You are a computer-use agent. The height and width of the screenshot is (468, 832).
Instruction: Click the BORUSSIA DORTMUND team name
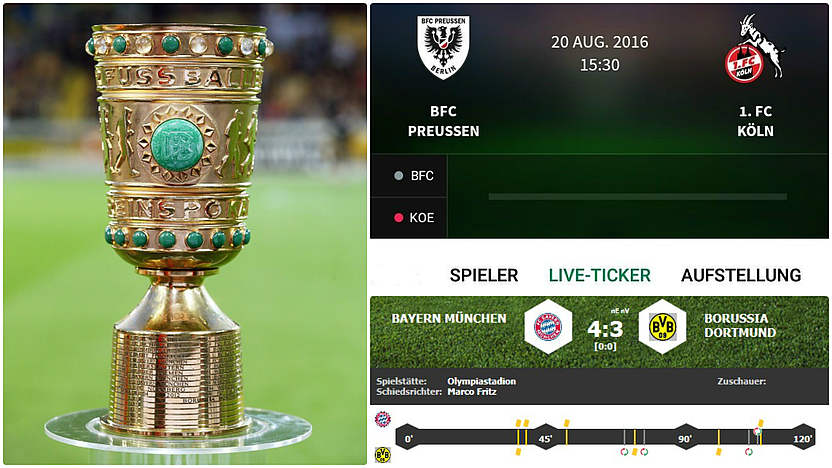coord(740,325)
